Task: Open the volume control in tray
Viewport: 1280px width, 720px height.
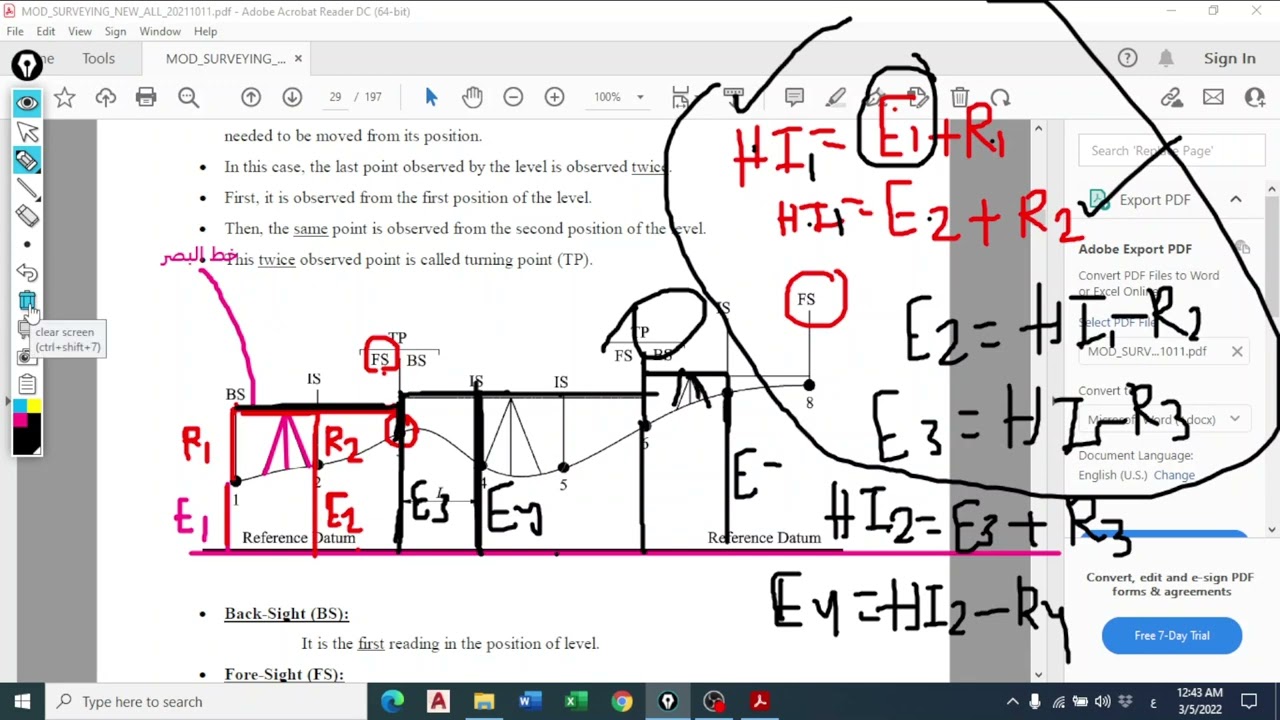Action: tap(1103, 701)
